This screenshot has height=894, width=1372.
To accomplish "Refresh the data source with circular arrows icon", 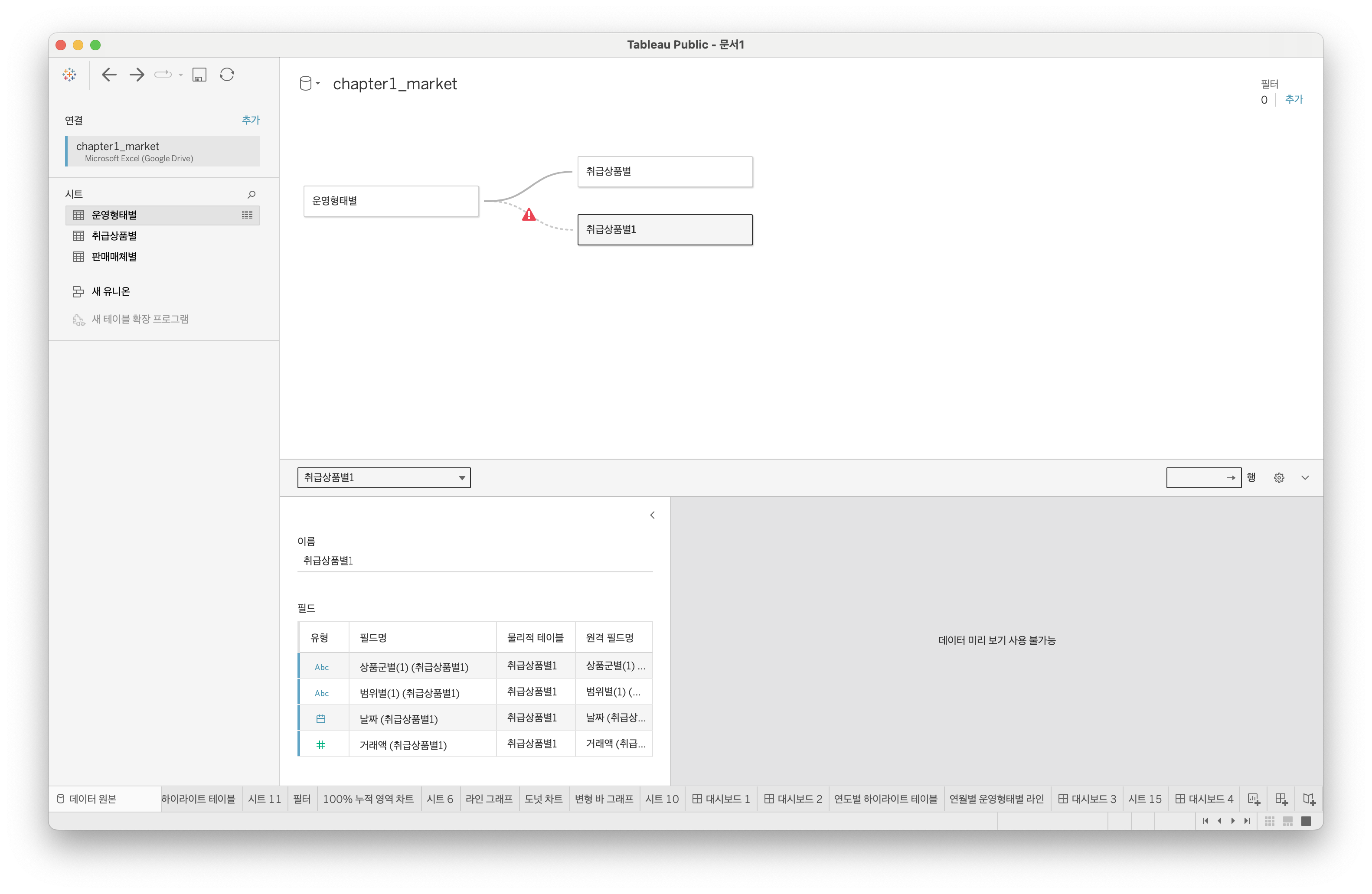I will [227, 75].
